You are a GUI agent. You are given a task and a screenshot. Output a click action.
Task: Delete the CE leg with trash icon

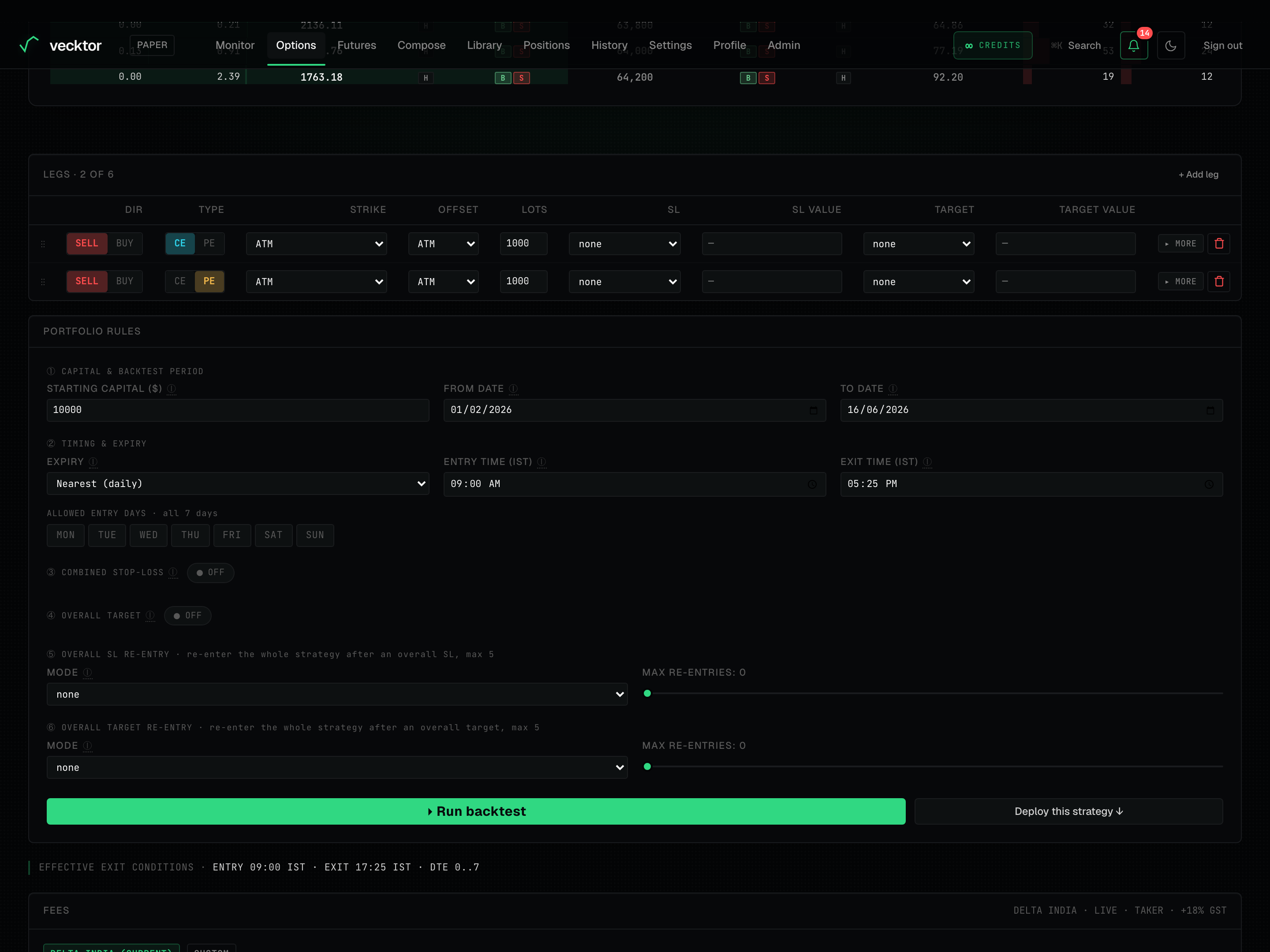click(x=1218, y=244)
